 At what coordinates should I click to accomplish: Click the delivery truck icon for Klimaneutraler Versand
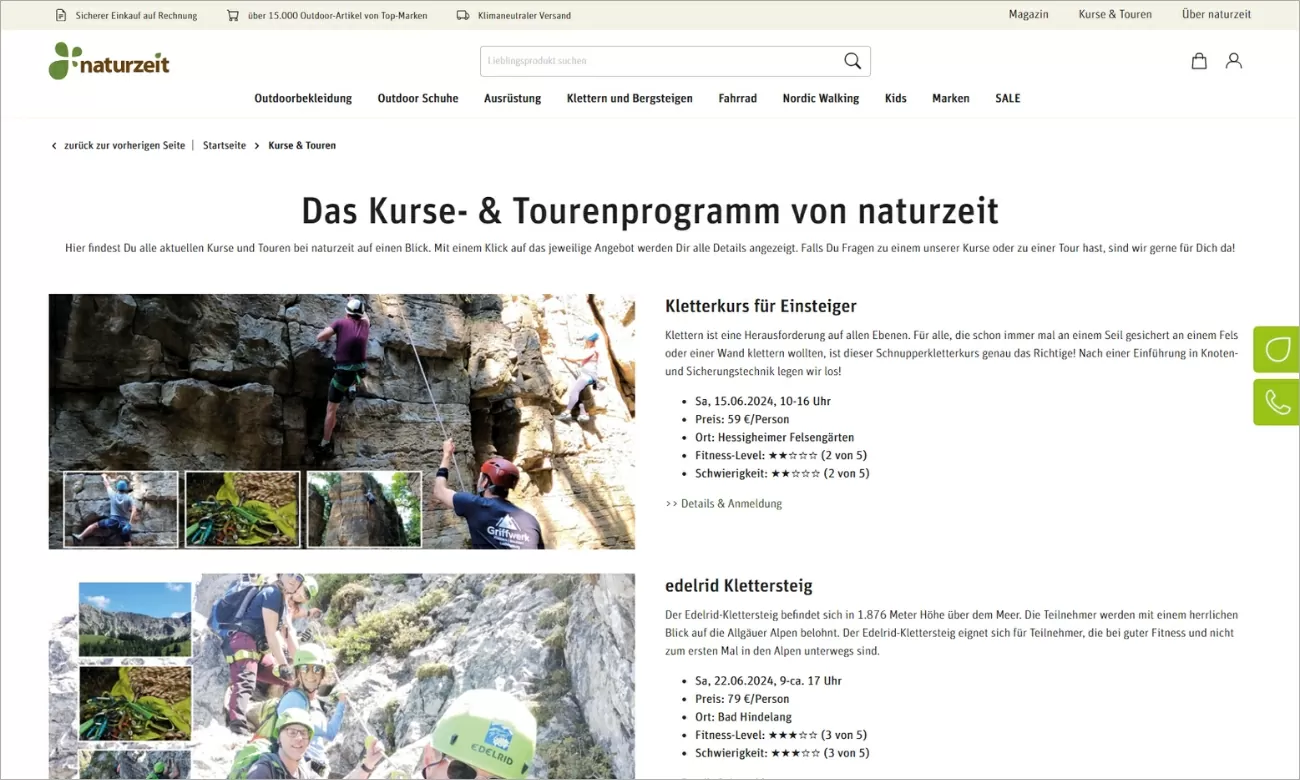[462, 15]
